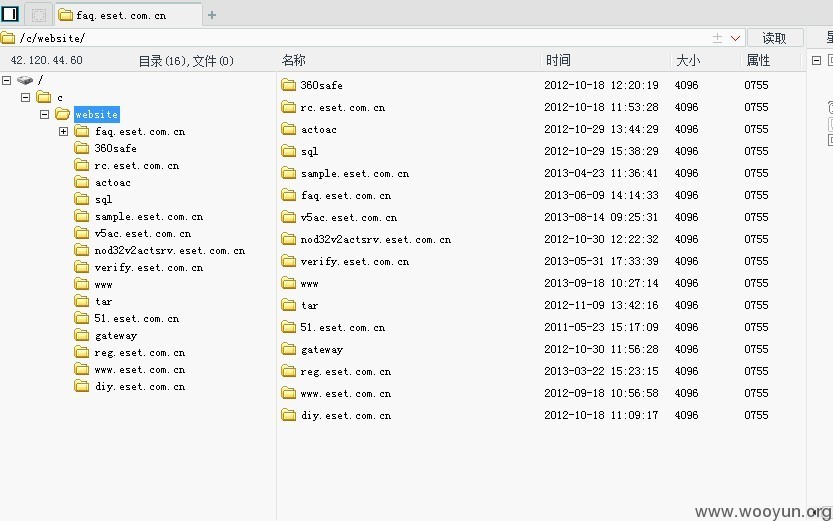Image resolution: width=833 pixels, height=521 pixels.
Task: Sort file list by 属性 column header
Action: (758, 61)
